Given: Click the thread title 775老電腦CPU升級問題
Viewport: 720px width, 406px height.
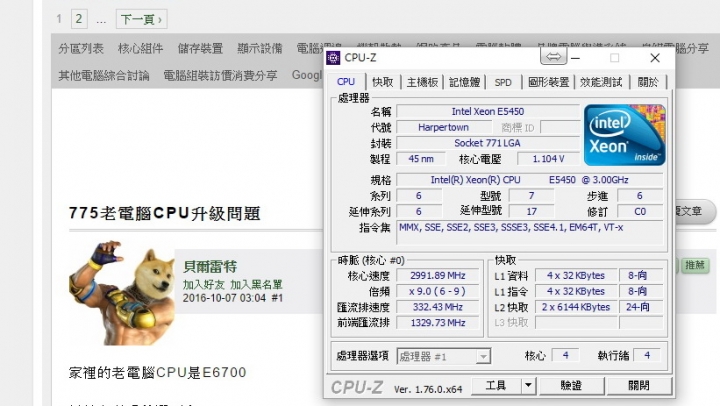Looking at the screenshot, I should point(165,214).
